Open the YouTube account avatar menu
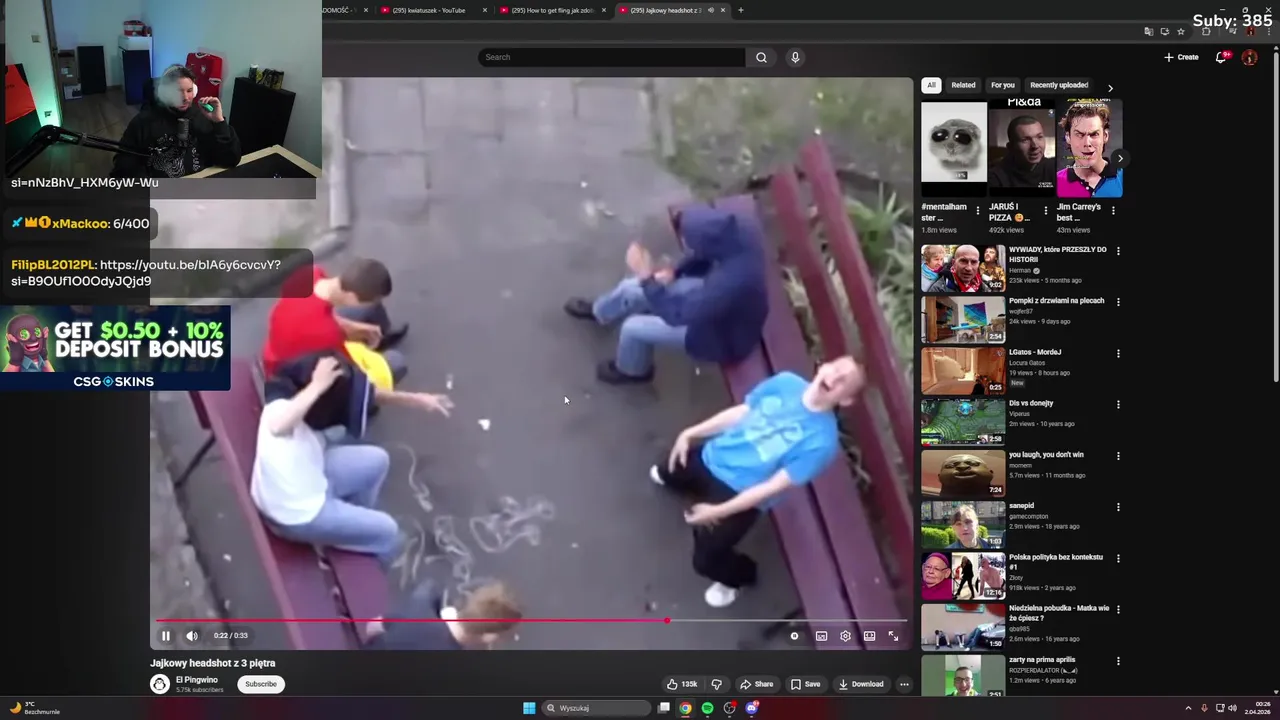 [x=1249, y=57]
